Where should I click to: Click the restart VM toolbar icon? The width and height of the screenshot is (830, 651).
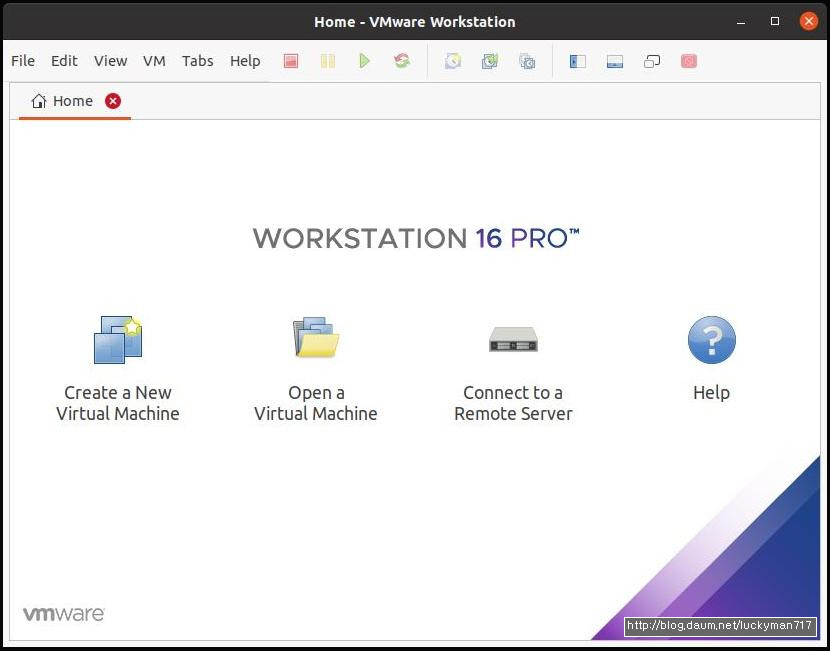402,61
